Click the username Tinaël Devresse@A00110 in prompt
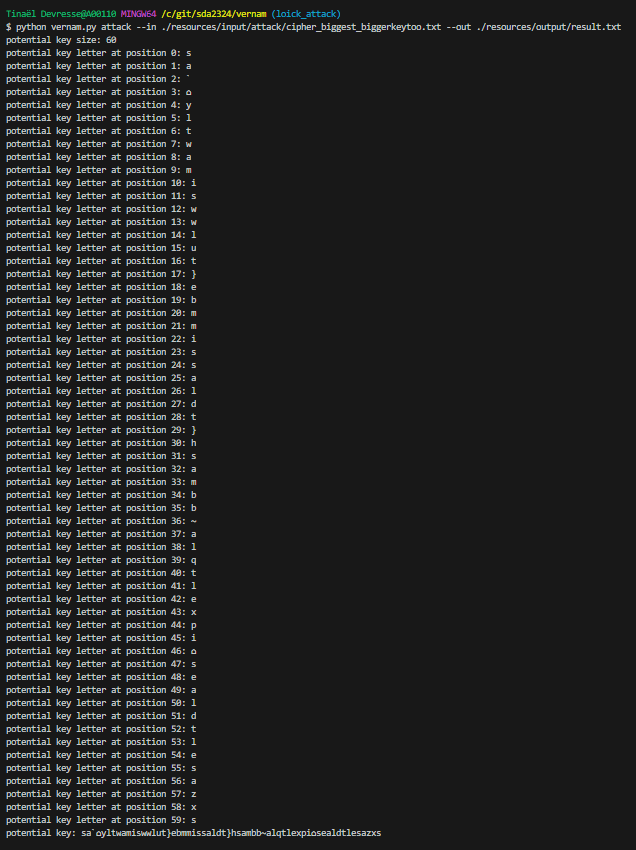The height and width of the screenshot is (850, 636). 61,14
